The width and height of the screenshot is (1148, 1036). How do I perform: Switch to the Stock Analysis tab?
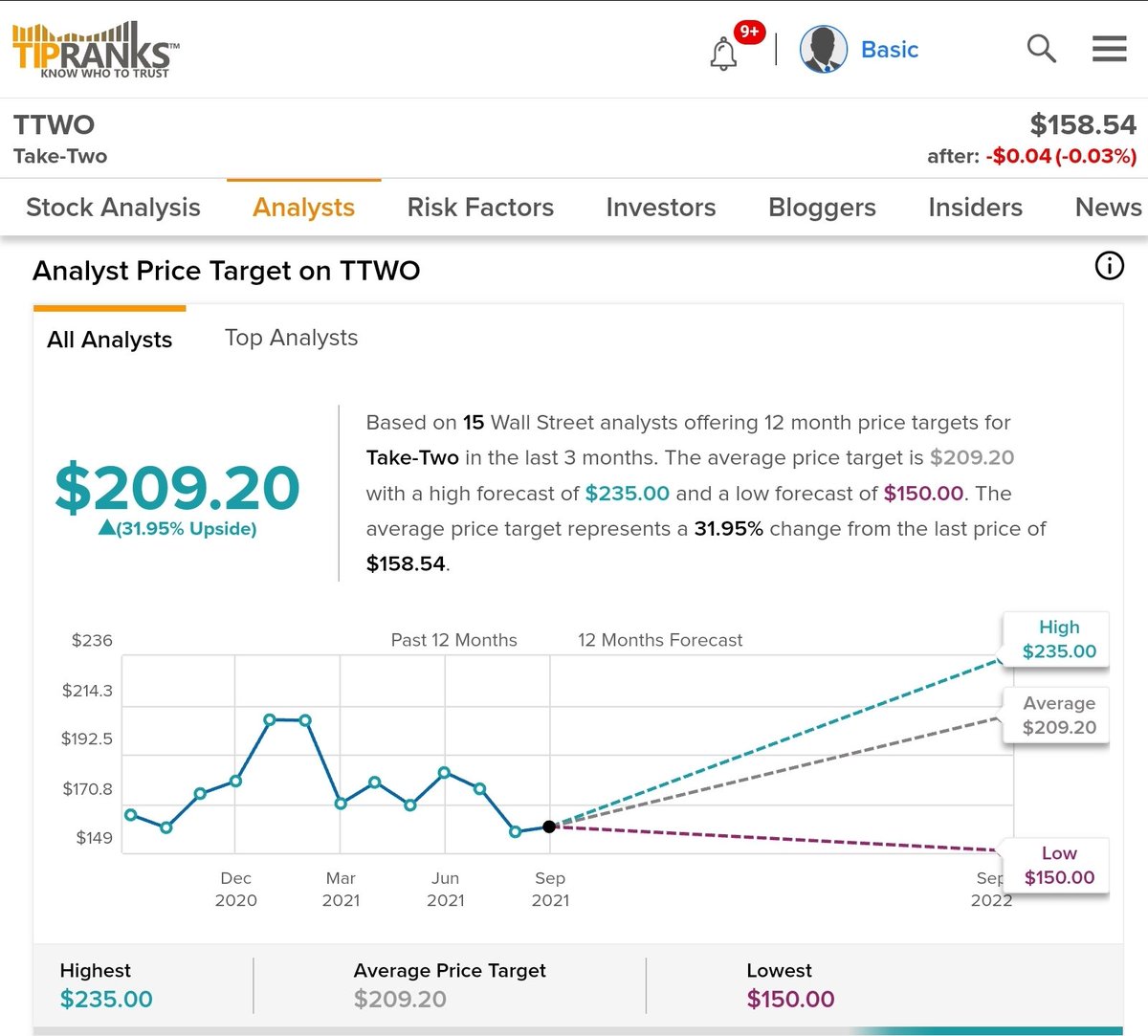click(x=113, y=207)
